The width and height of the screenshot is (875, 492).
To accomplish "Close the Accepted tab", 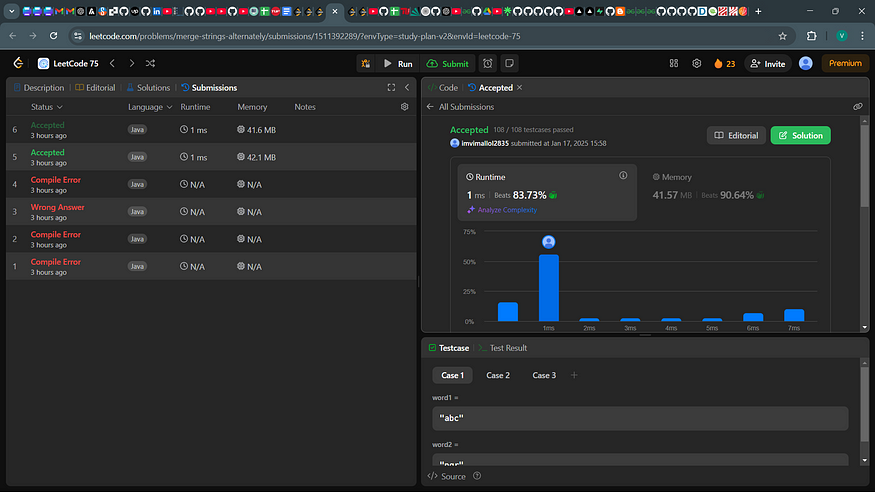I will coord(520,88).
